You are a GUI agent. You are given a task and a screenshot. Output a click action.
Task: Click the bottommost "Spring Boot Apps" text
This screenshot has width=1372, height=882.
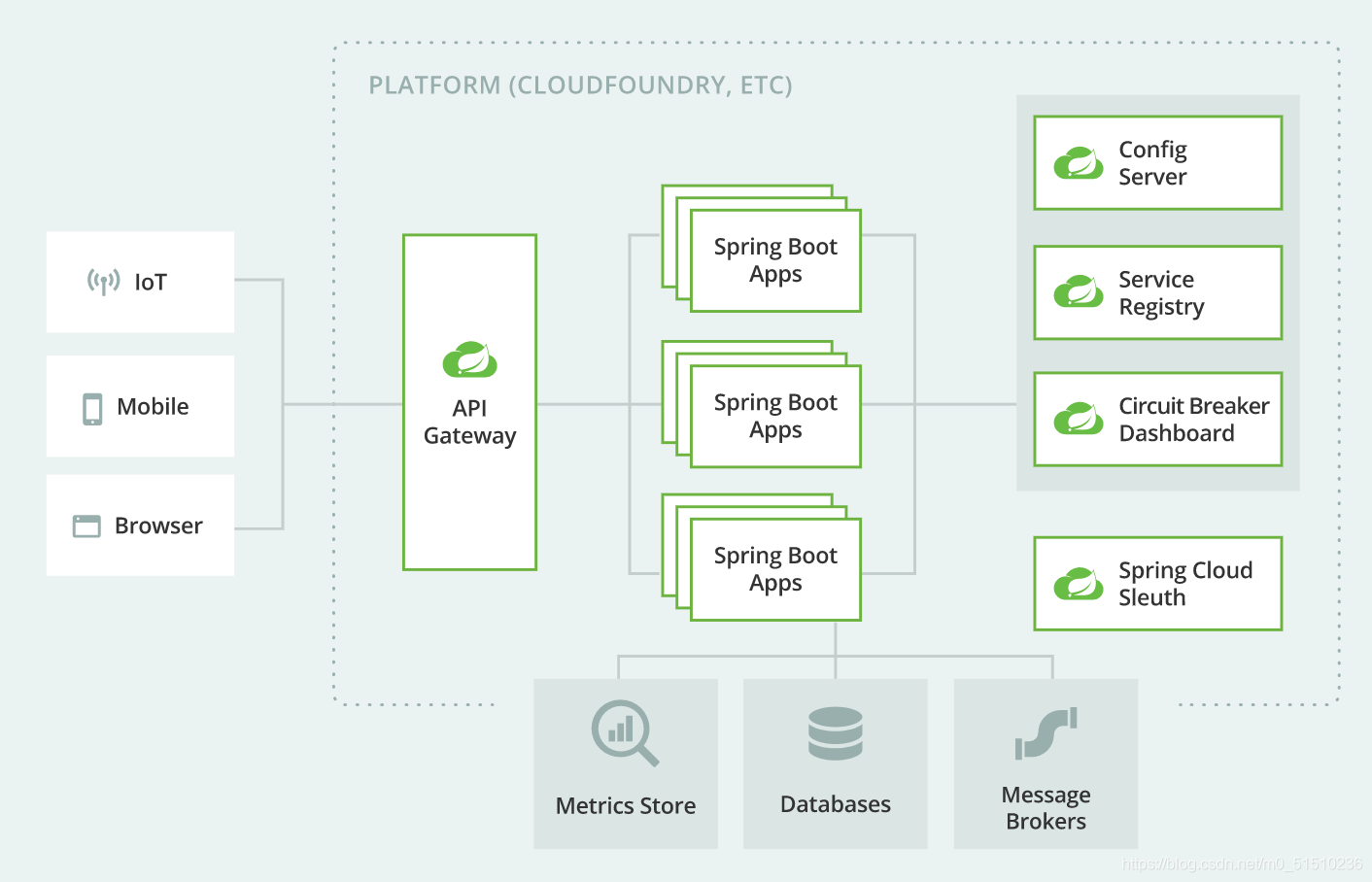[775, 569]
